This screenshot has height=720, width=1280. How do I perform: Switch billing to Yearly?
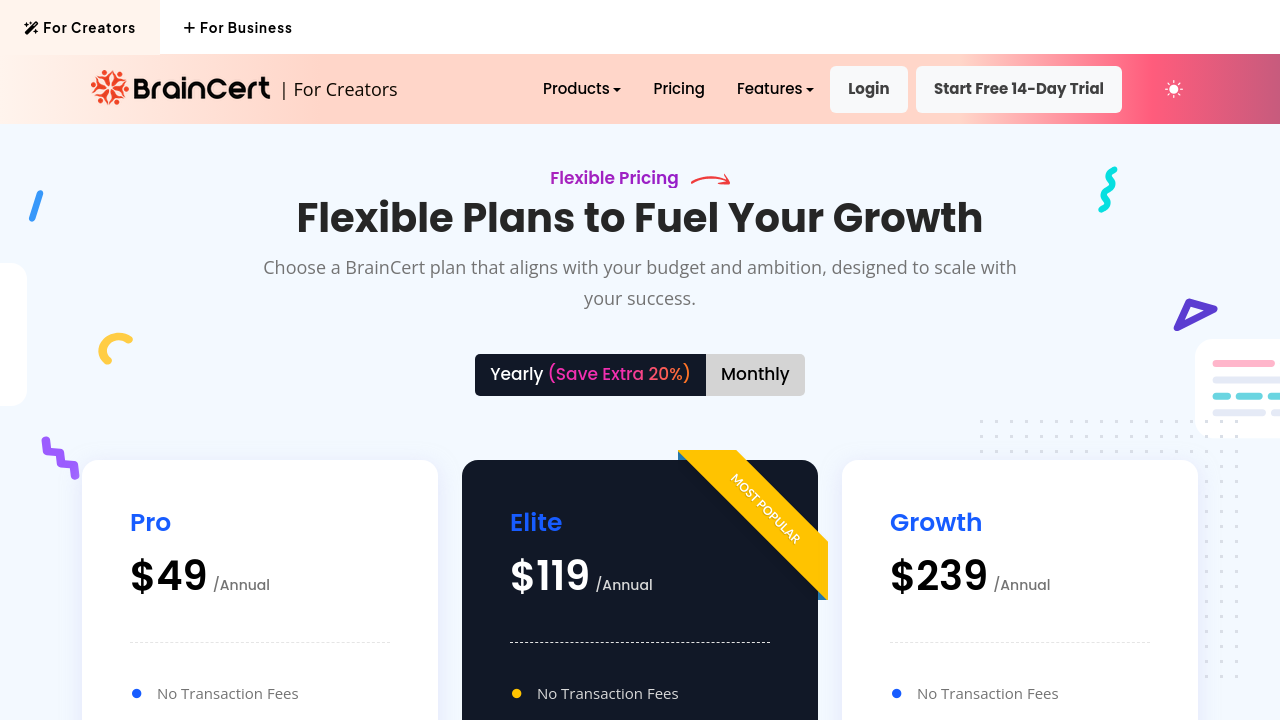(590, 374)
